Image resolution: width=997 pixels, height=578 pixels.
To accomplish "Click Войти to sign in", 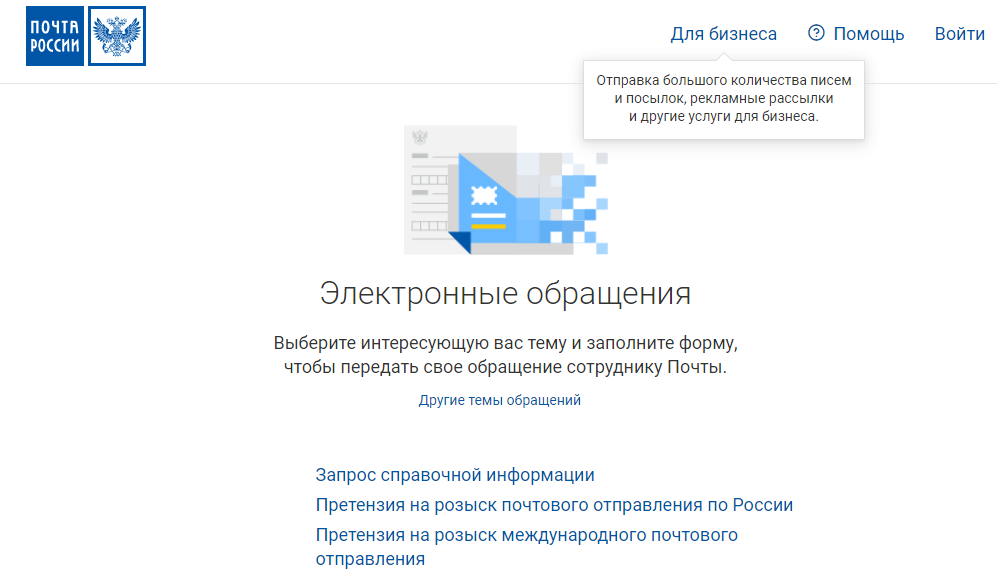I will tap(960, 33).
